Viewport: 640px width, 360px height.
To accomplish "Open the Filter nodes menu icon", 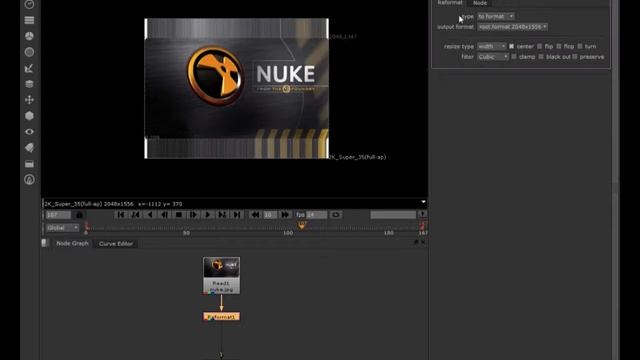I will (29, 52).
